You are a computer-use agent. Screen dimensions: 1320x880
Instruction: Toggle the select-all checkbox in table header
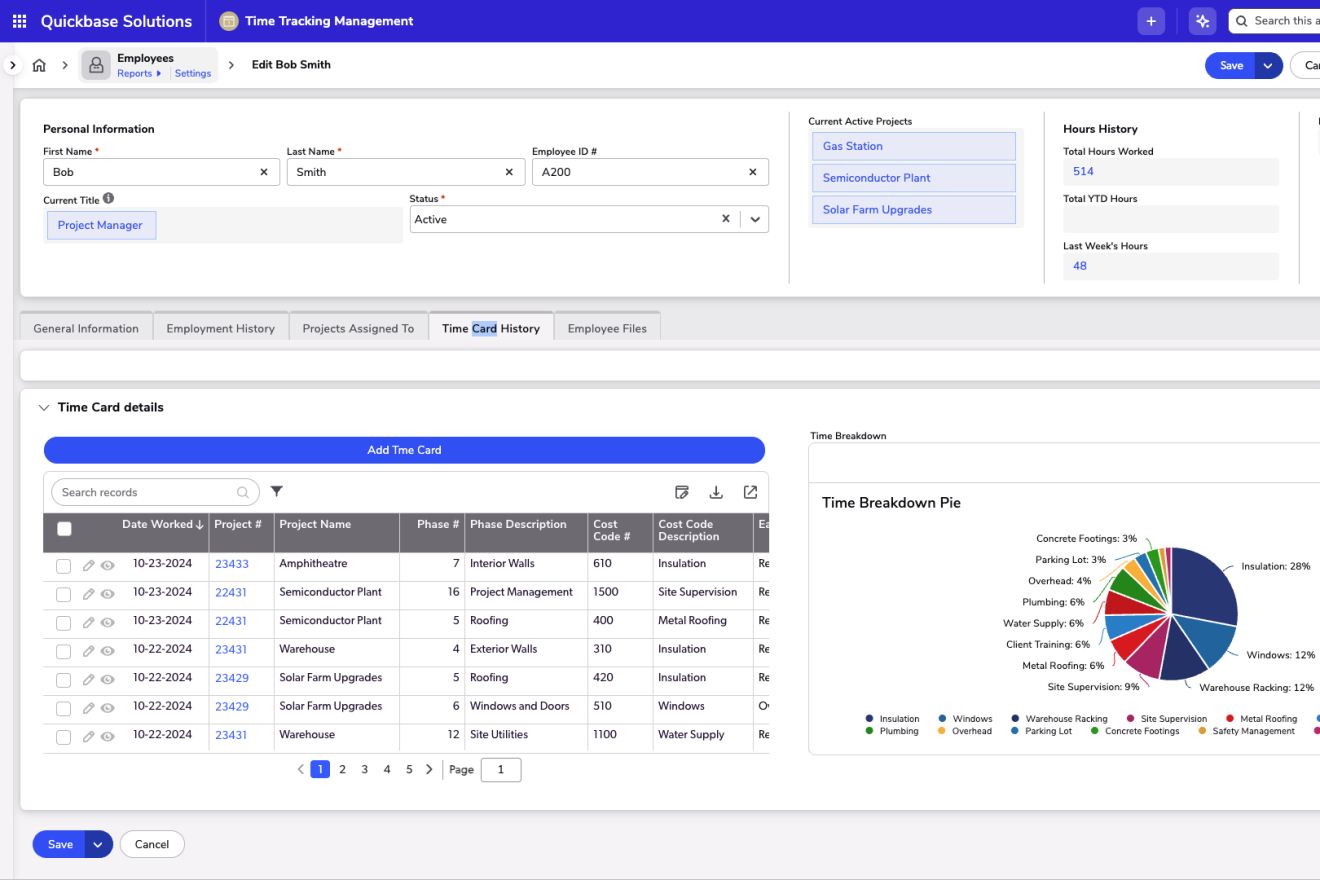[x=64, y=529]
